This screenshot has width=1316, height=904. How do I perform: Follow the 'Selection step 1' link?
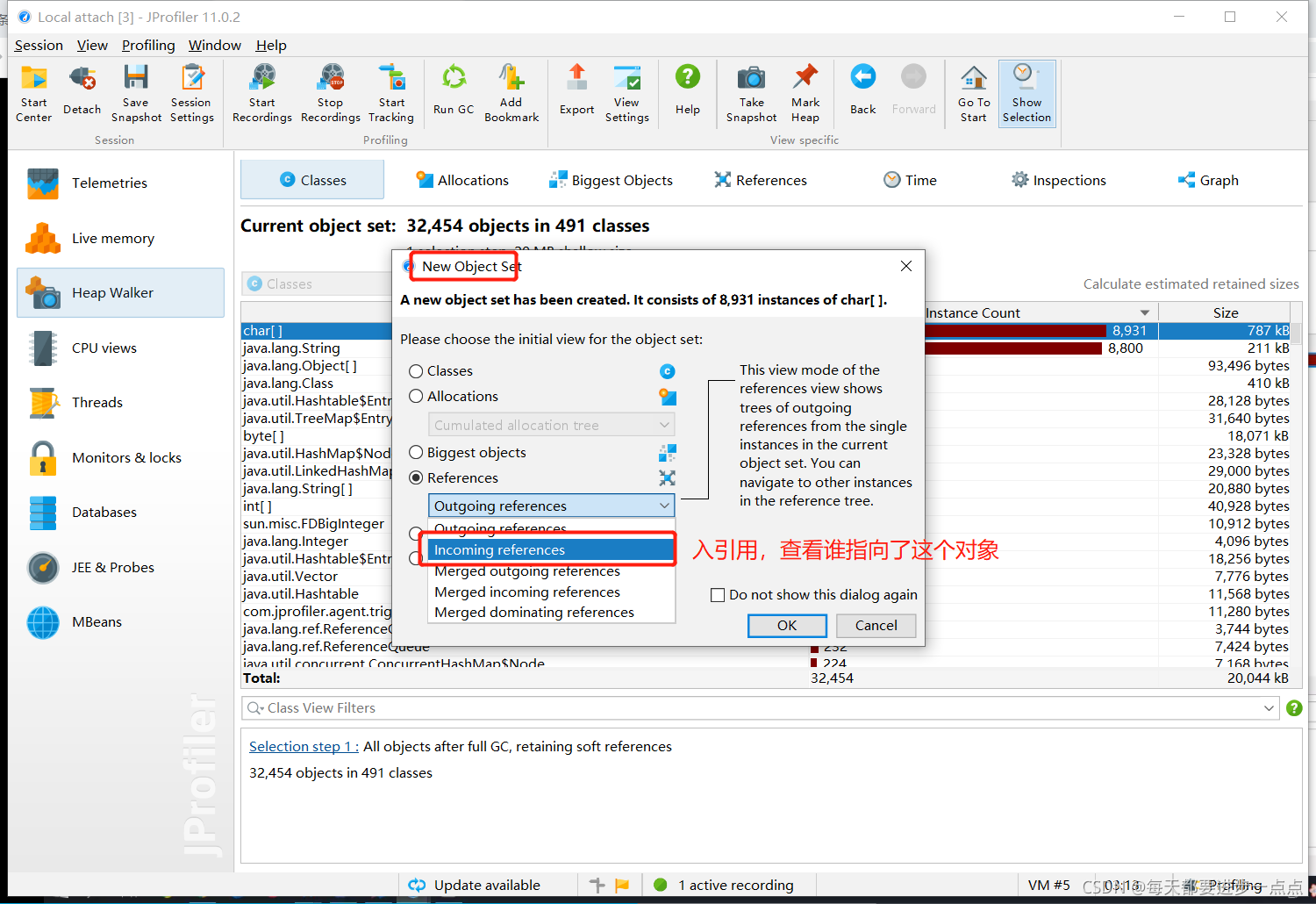[304, 746]
